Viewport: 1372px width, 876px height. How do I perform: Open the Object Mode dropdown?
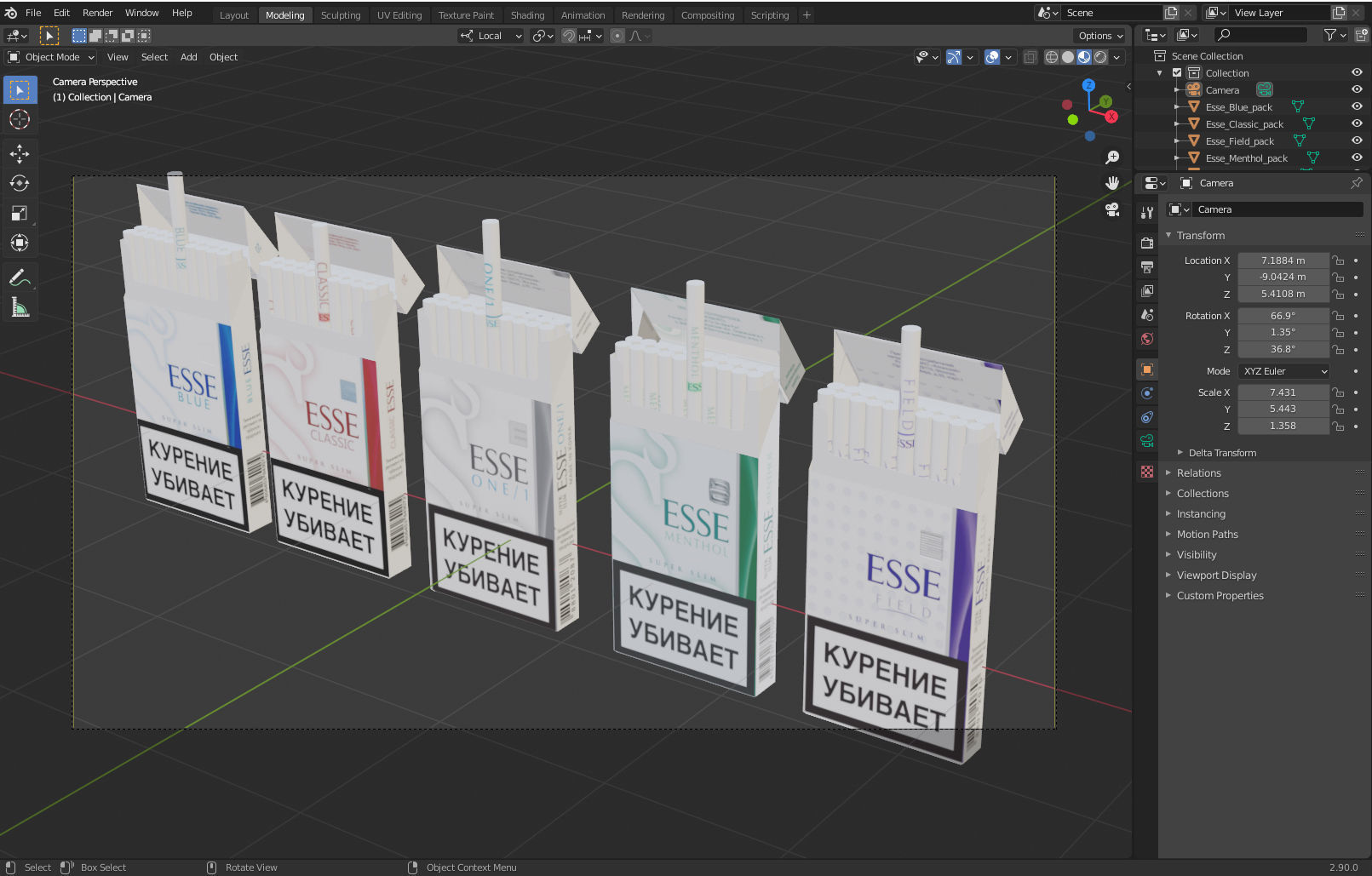click(x=51, y=57)
